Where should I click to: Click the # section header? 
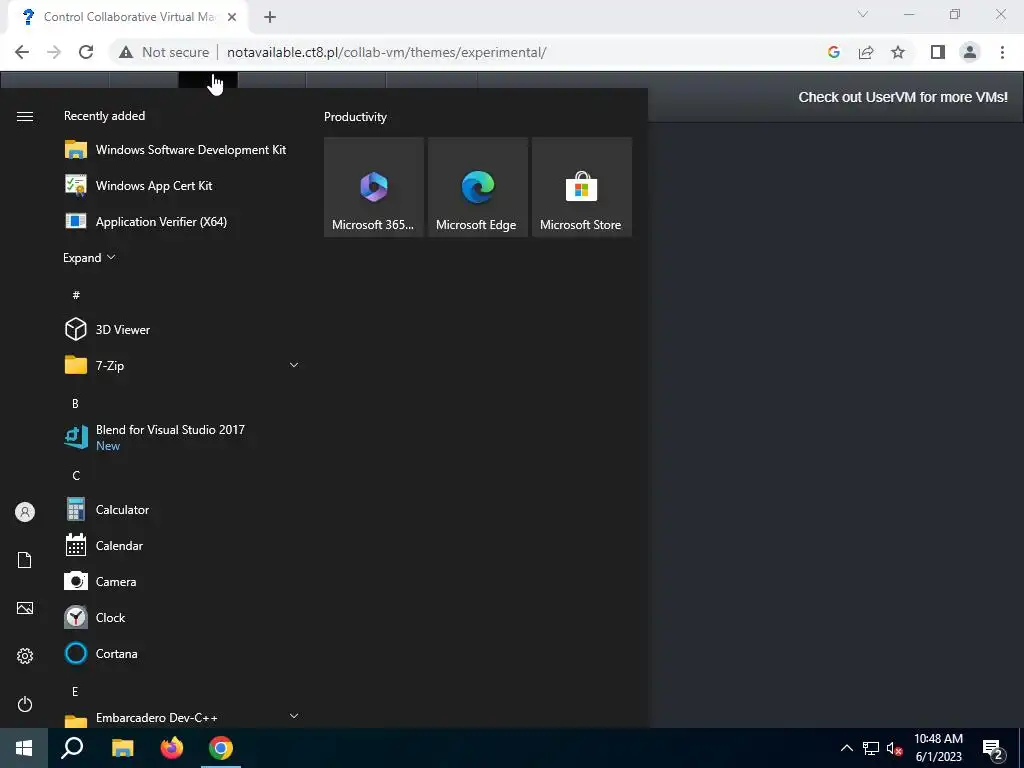coord(76,295)
